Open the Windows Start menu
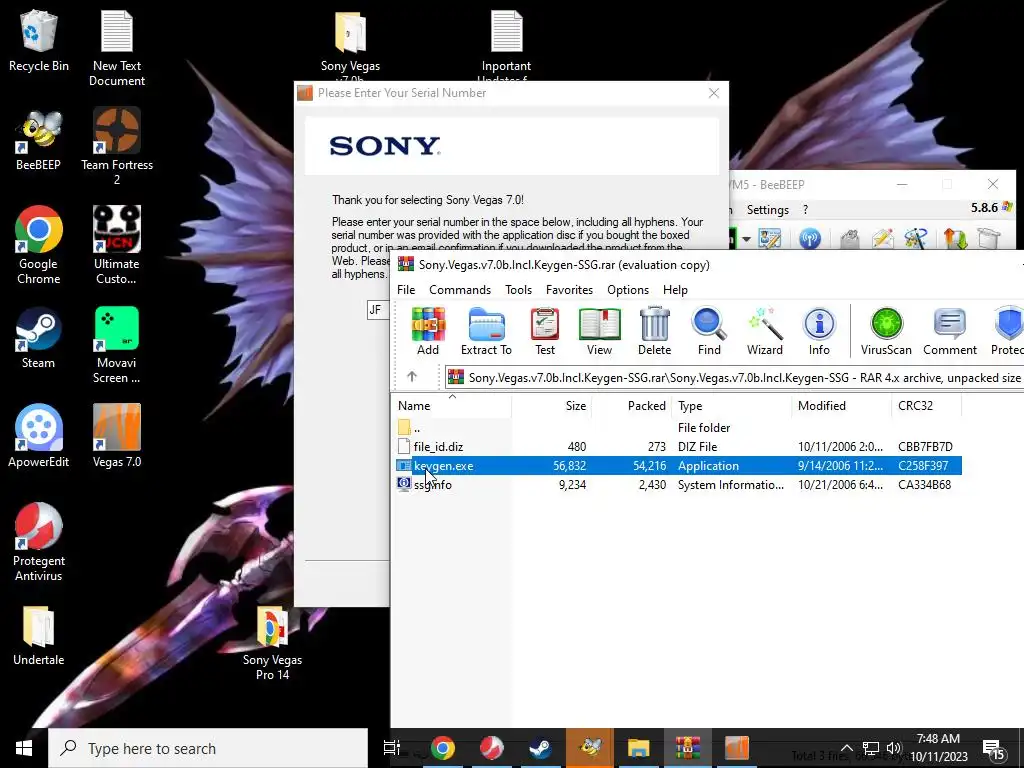1024x768 pixels. coord(24,748)
